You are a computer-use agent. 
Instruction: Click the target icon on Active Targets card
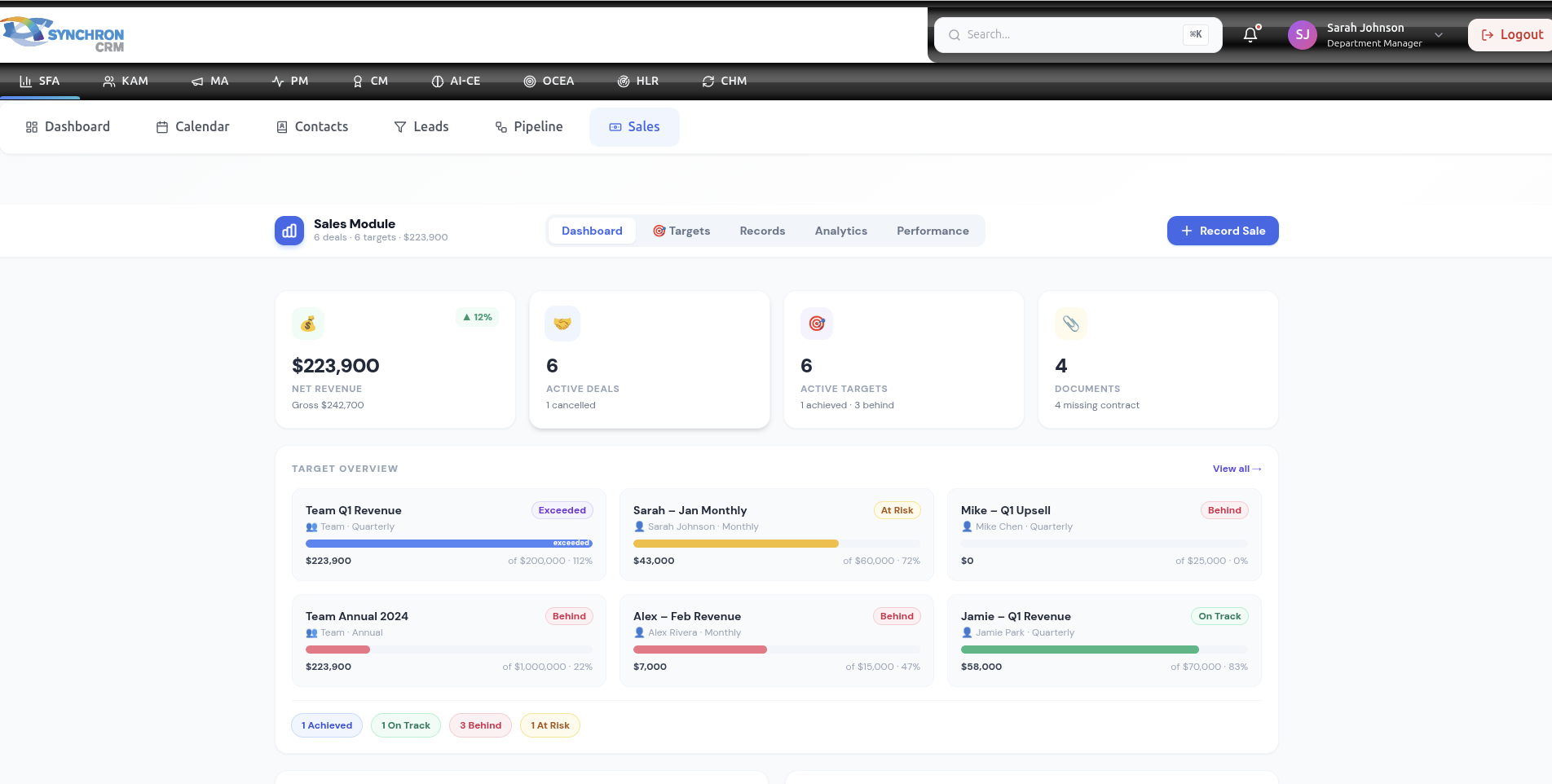coord(816,324)
